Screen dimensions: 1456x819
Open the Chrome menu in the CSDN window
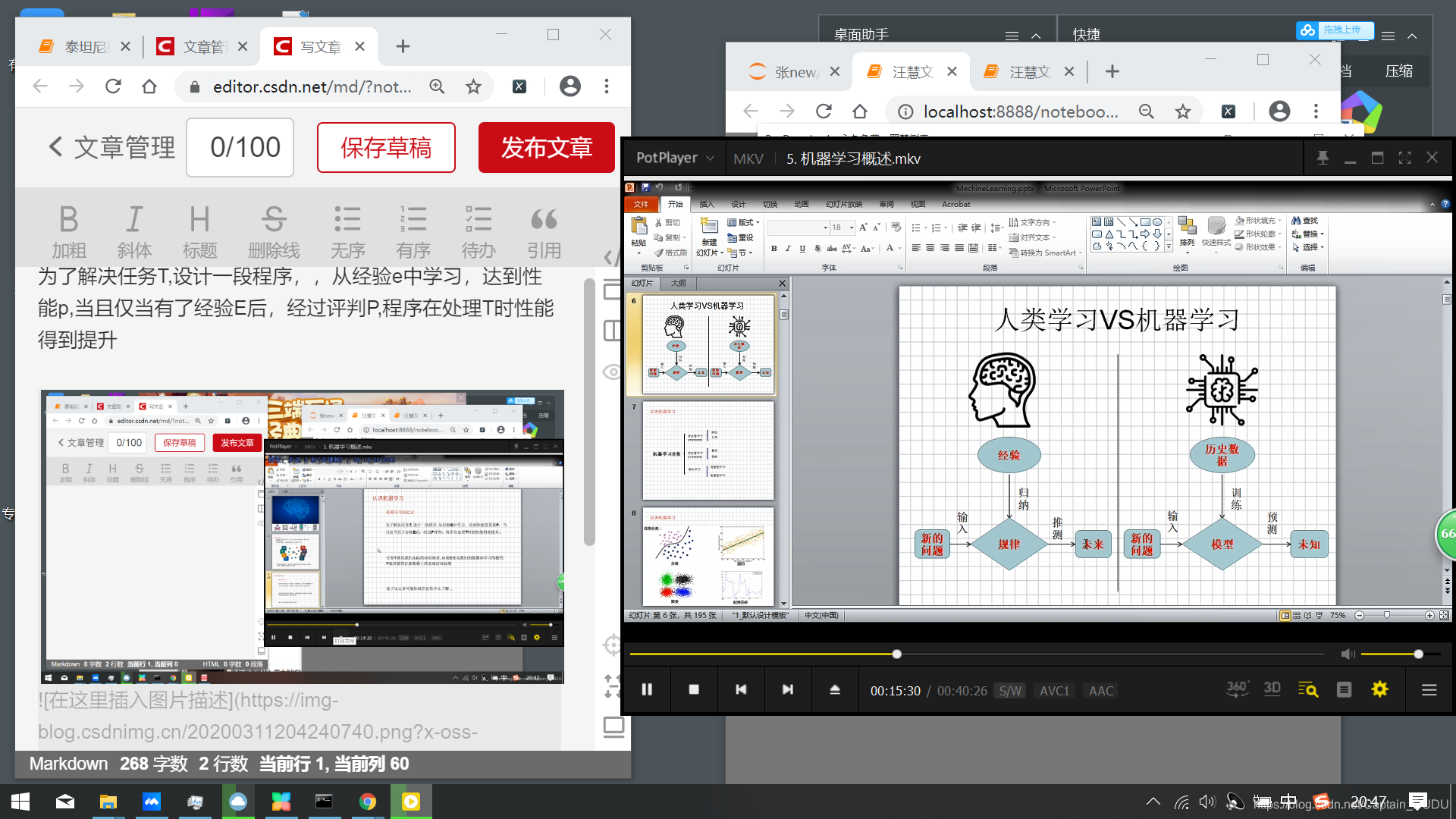coord(606,86)
